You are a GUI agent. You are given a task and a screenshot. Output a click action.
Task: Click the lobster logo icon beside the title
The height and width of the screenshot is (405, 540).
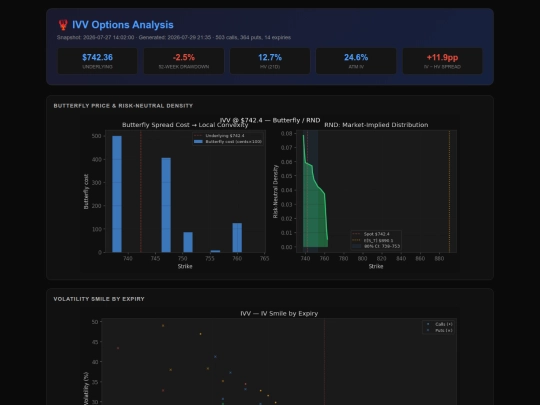point(63,25)
